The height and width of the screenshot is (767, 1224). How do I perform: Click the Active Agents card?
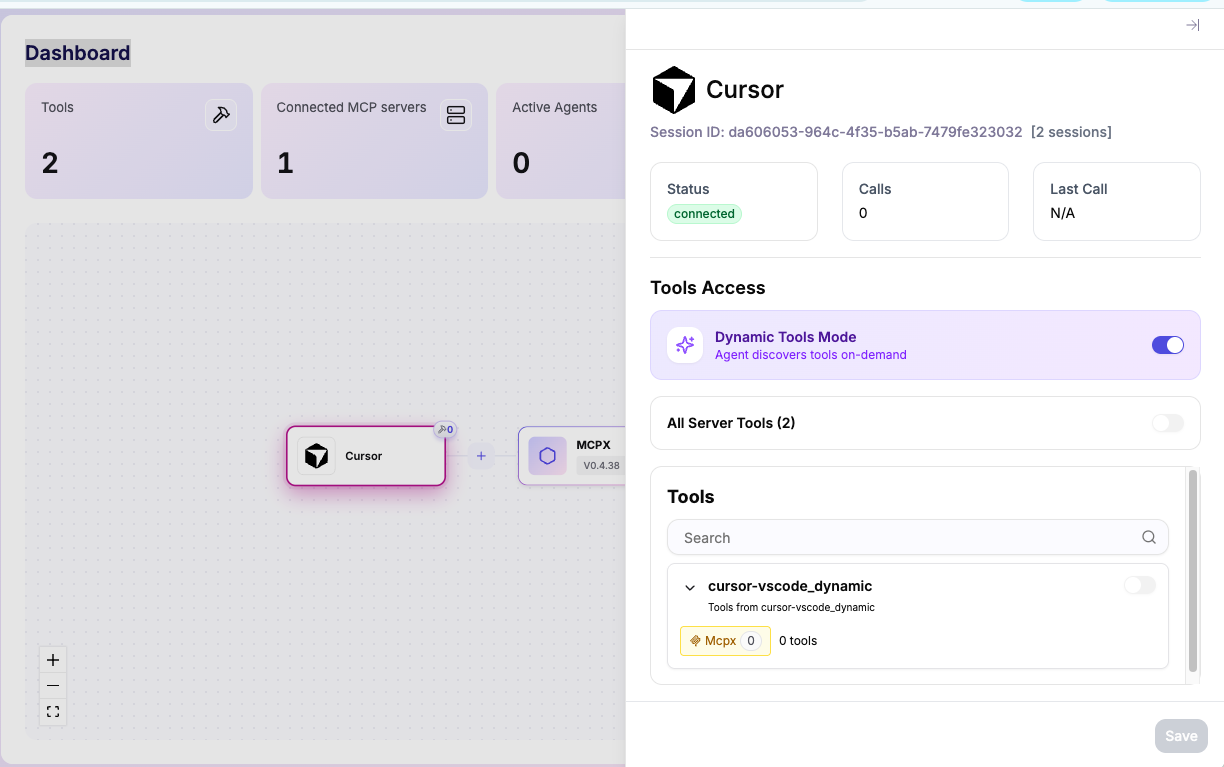coord(561,141)
